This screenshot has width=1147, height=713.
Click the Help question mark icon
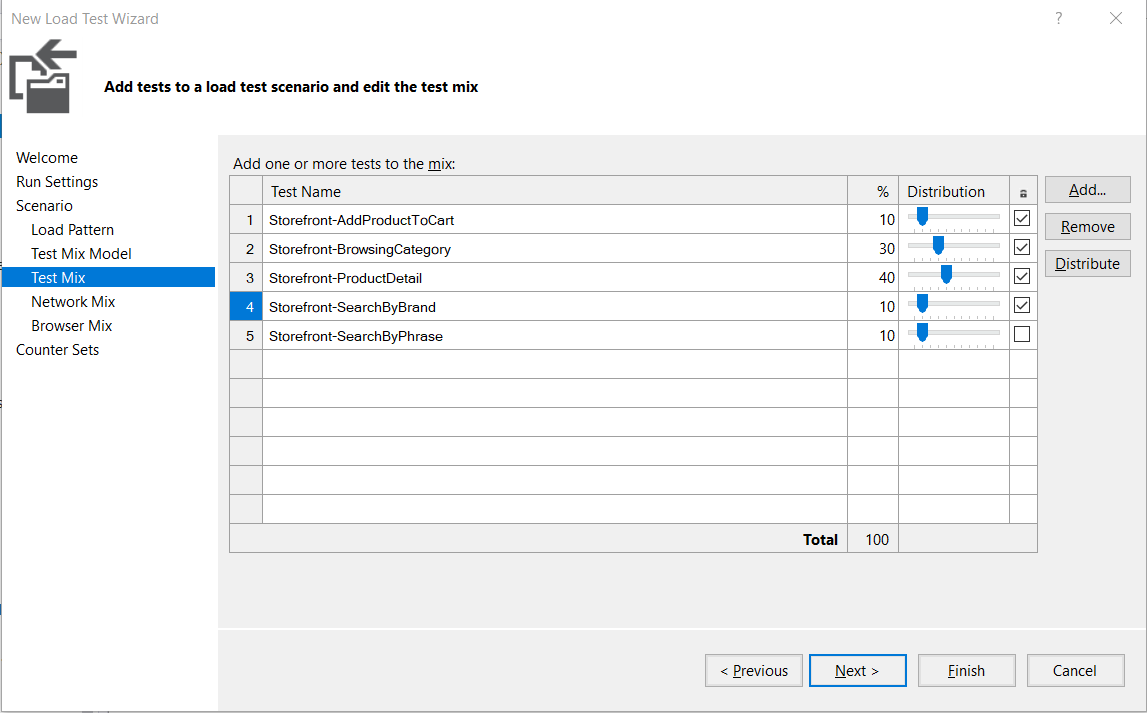(1059, 19)
